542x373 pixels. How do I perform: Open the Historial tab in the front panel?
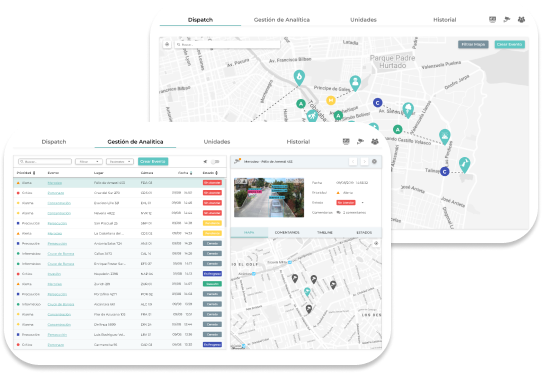point(298,142)
